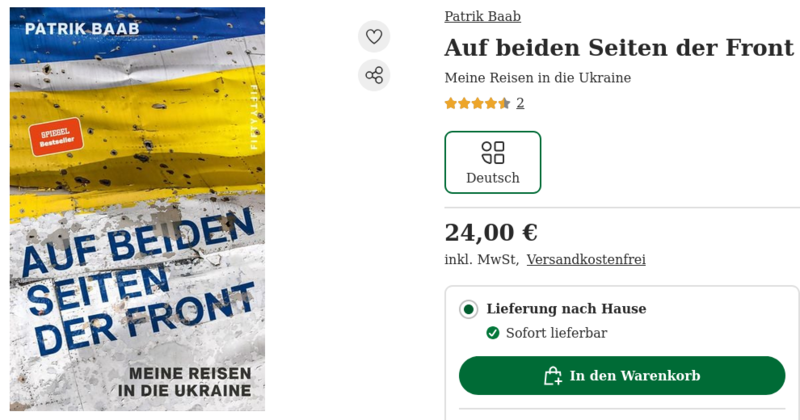The height and width of the screenshot is (420, 800).
Task: Select the Lieferung nach Hause radio button
Action: click(468, 309)
